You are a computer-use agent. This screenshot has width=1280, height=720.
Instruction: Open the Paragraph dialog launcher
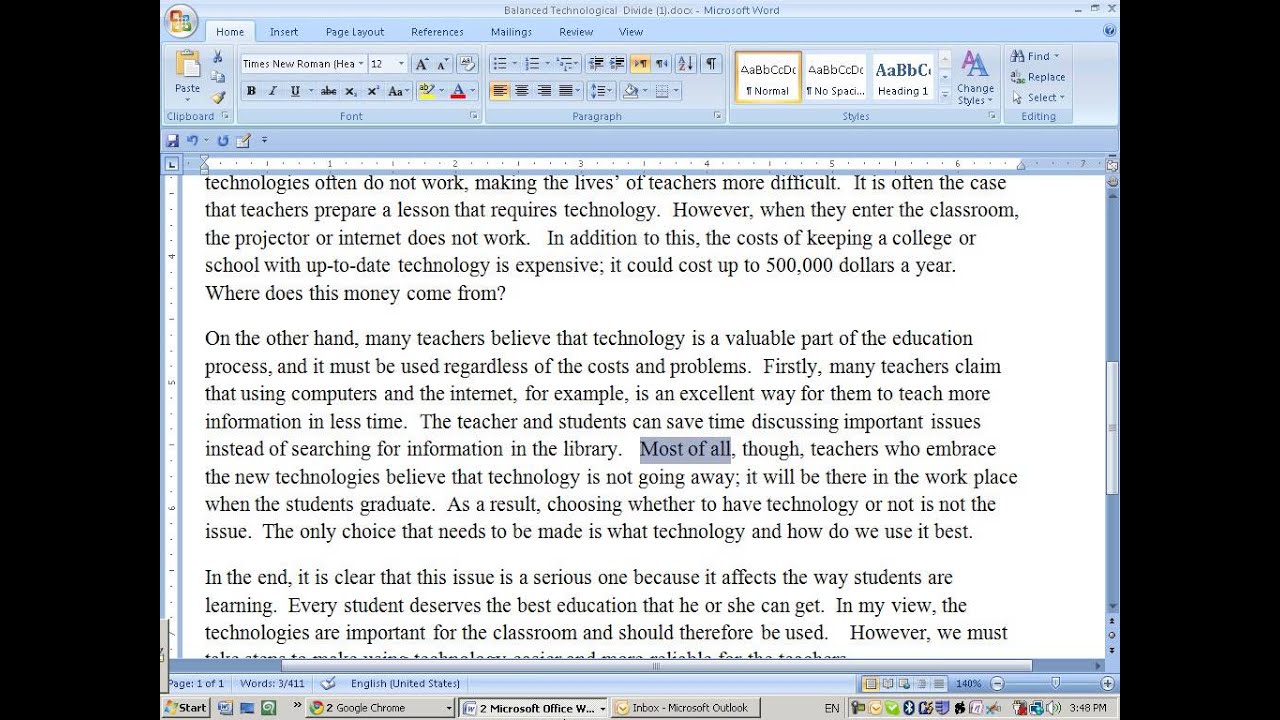pyautogui.click(x=718, y=116)
